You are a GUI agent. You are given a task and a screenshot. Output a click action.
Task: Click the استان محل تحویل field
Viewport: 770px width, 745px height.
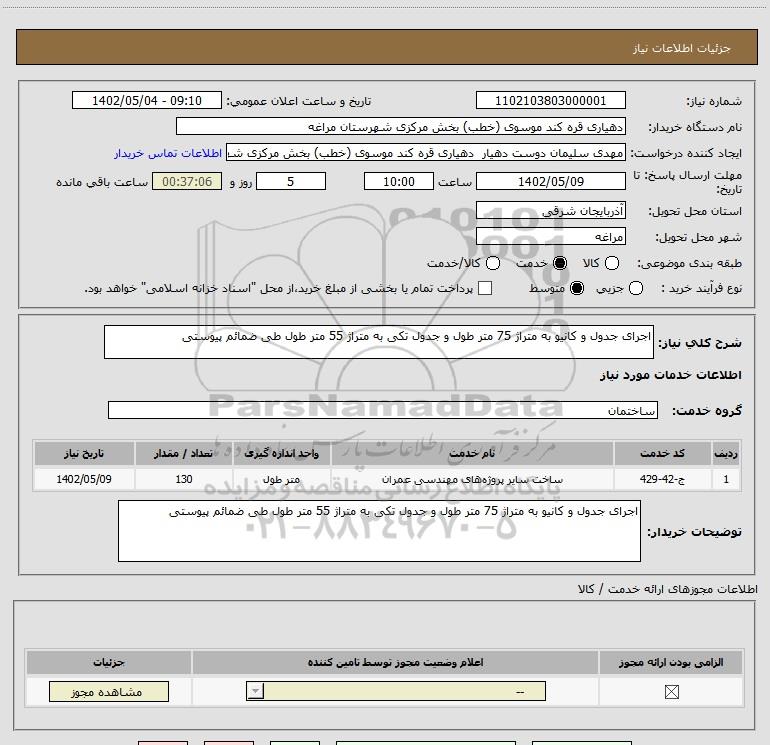click(550, 211)
